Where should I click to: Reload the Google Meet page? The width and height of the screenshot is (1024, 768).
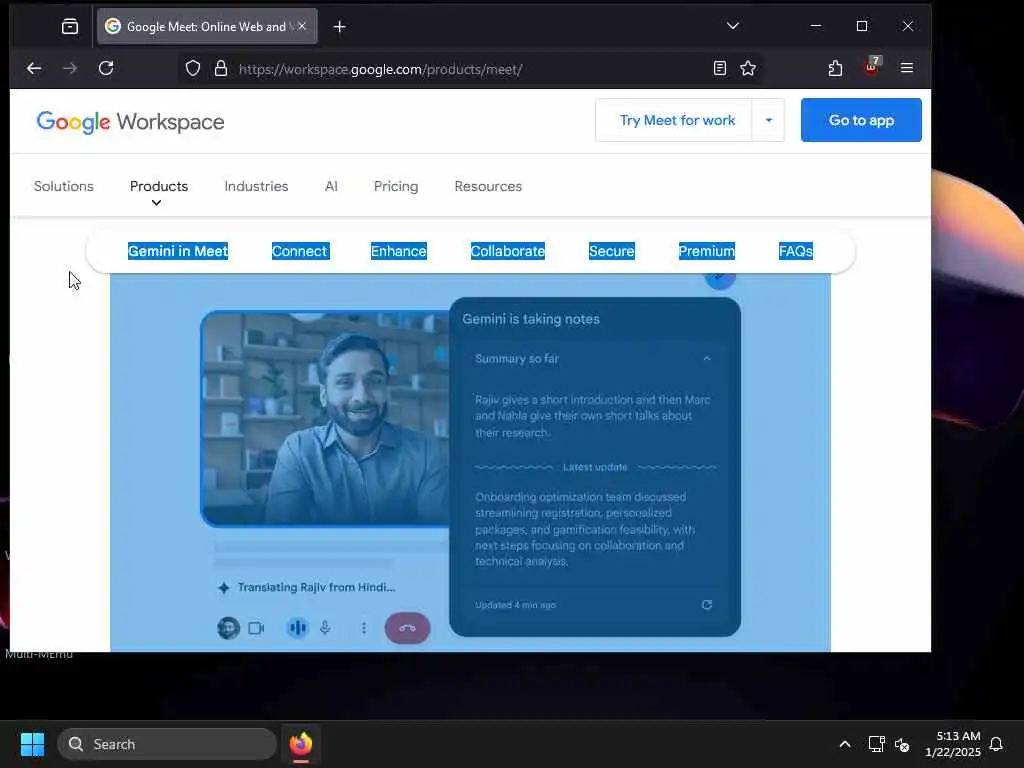(x=106, y=69)
